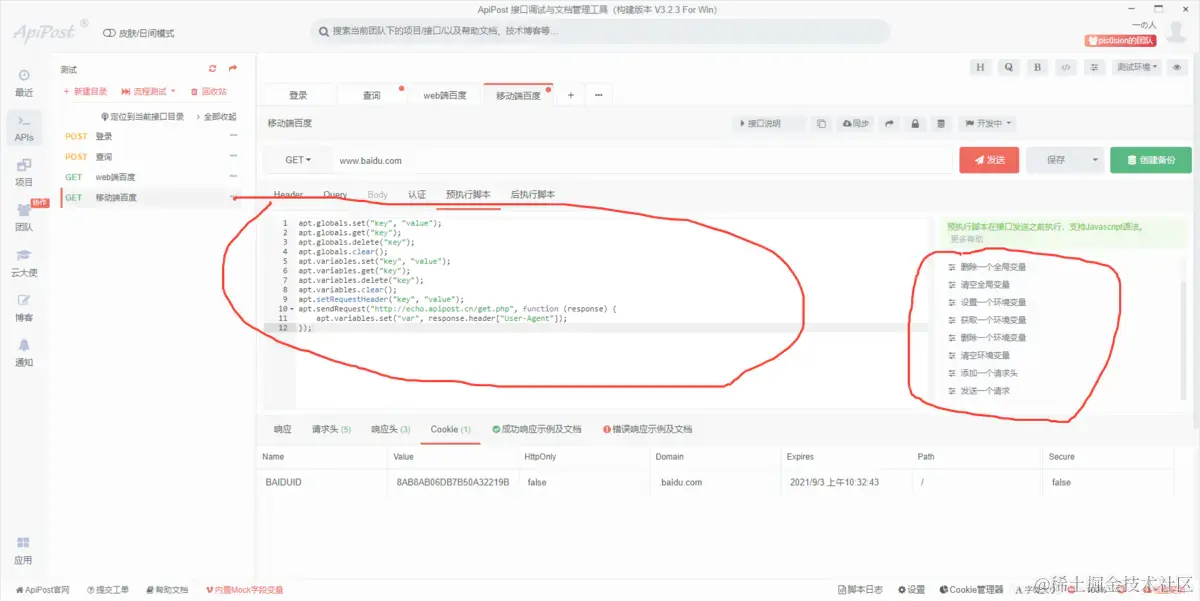Switch to the 登录 tab
This screenshot has width=1200, height=601.
coord(298,95)
